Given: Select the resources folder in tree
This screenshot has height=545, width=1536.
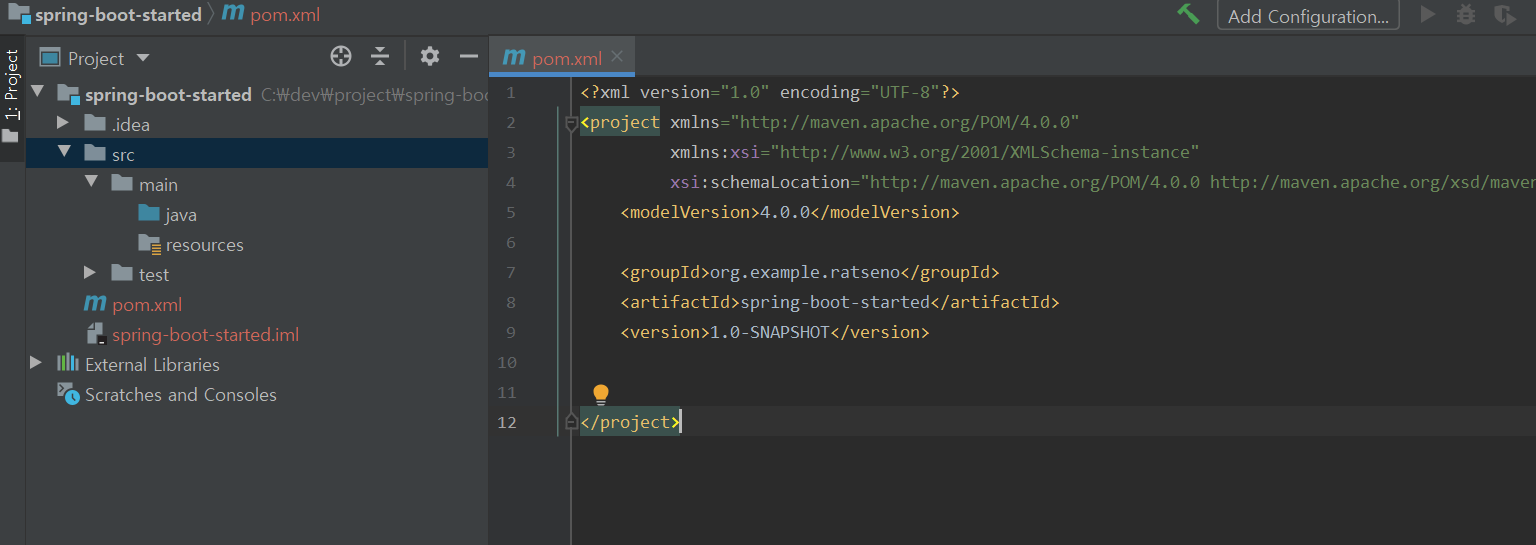Looking at the screenshot, I should pos(204,244).
